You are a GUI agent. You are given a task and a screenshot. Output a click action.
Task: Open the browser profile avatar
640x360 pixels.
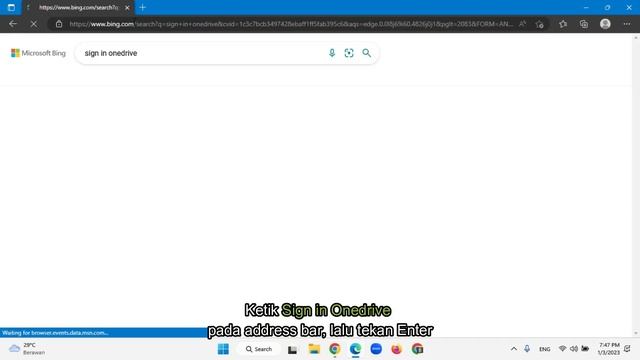tap(605, 24)
